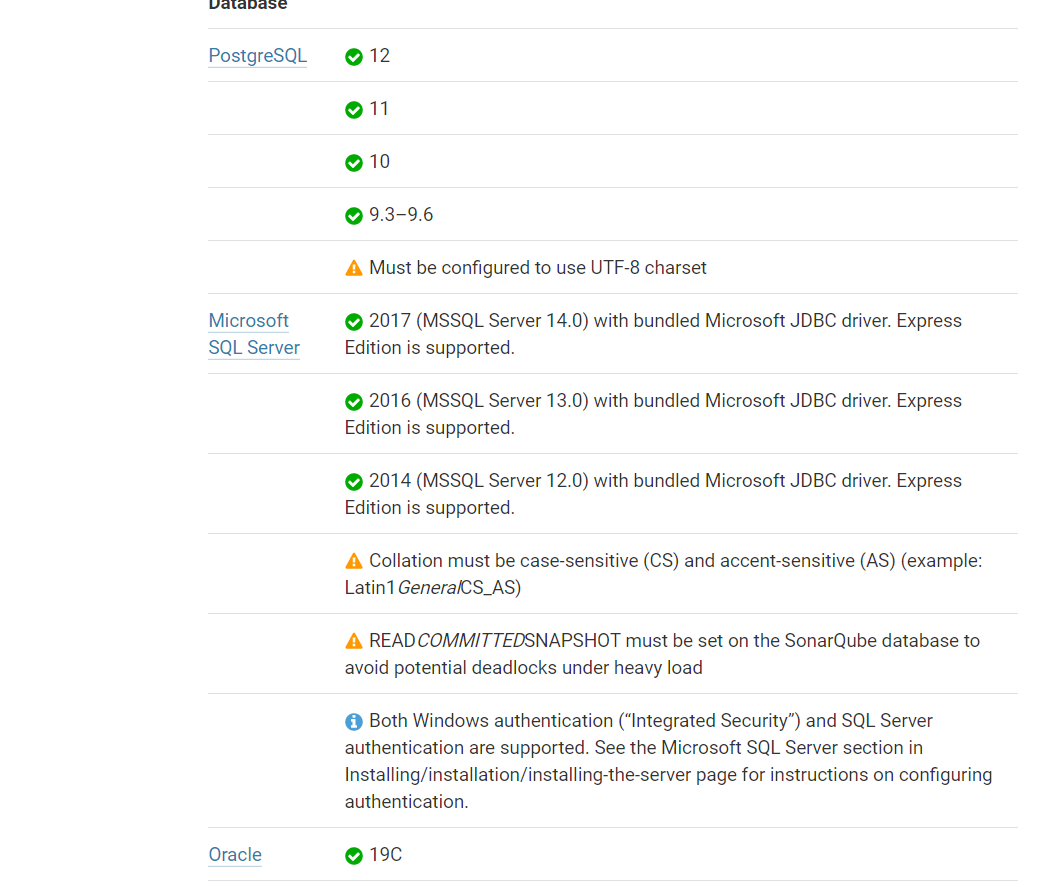1039x887 pixels.
Task: Click the green checkmark next to Oracle 19C
Action: click(x=354, y=856)
